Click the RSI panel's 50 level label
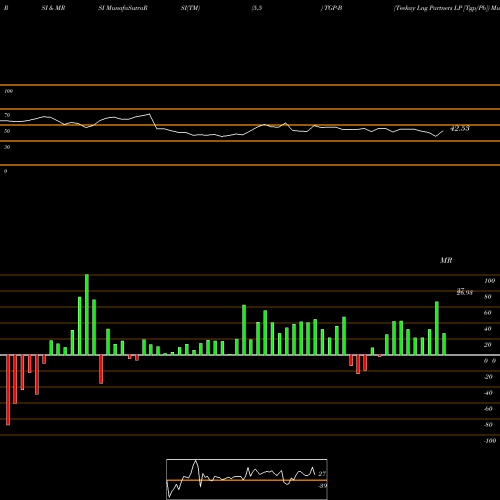 7,131
